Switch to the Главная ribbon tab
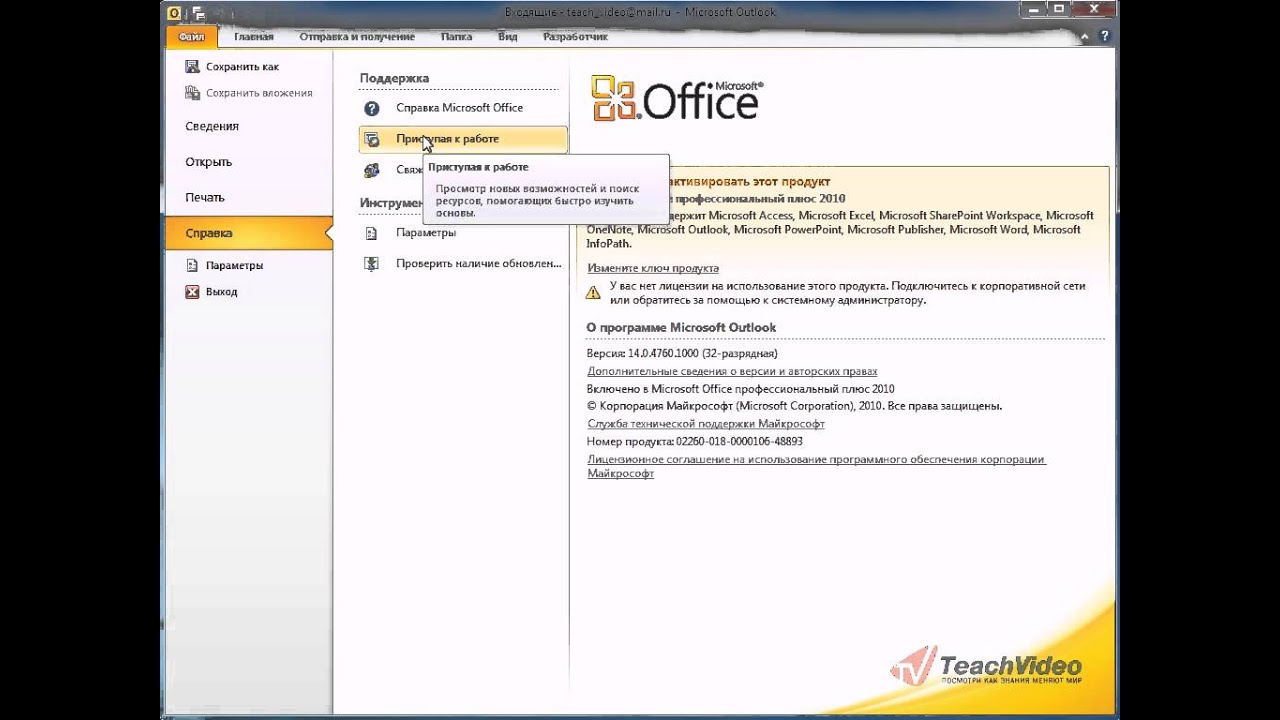This screenshot has height=720, width=1280. tap(254, 37)
